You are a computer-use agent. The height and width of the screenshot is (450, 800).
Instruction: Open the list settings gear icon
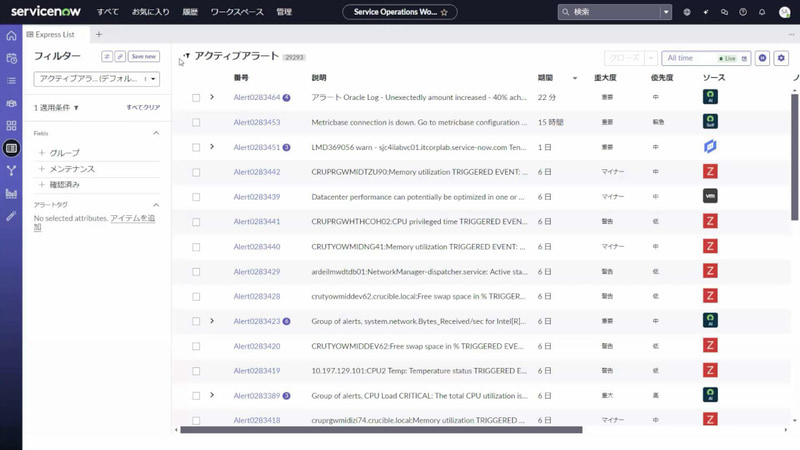tap(781, 58)
